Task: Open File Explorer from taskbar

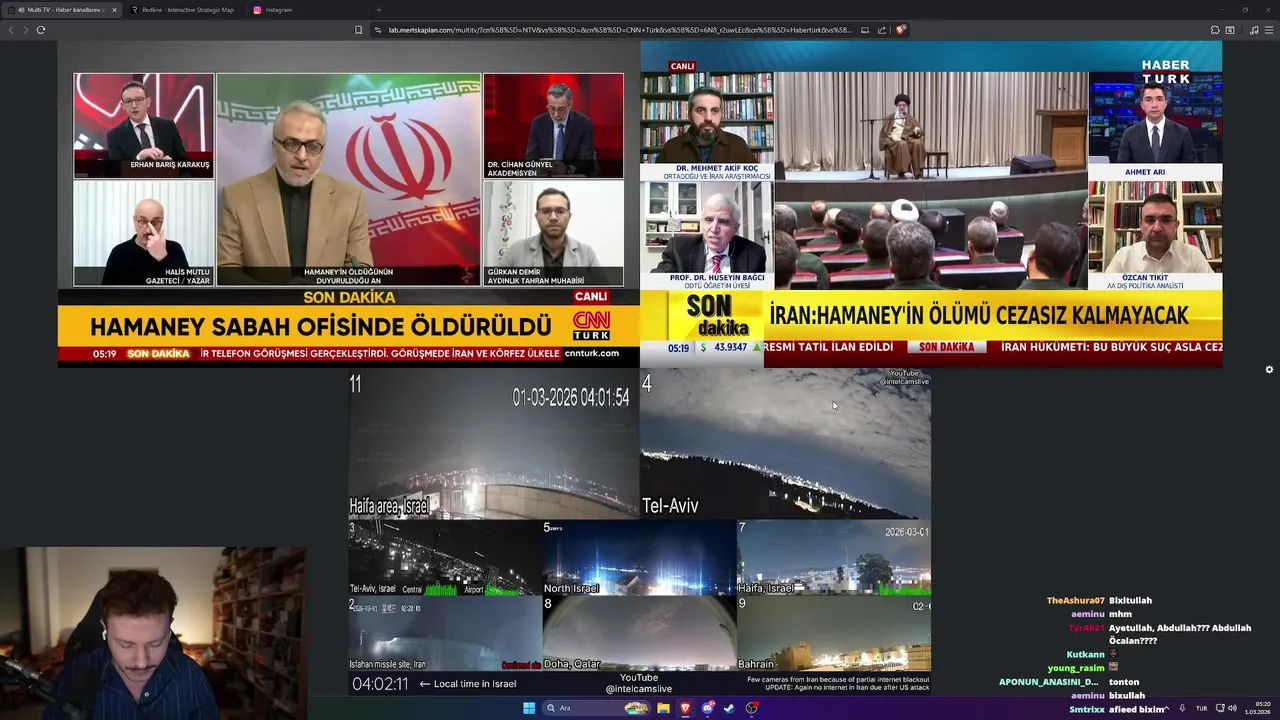Action: pos(663,708)
